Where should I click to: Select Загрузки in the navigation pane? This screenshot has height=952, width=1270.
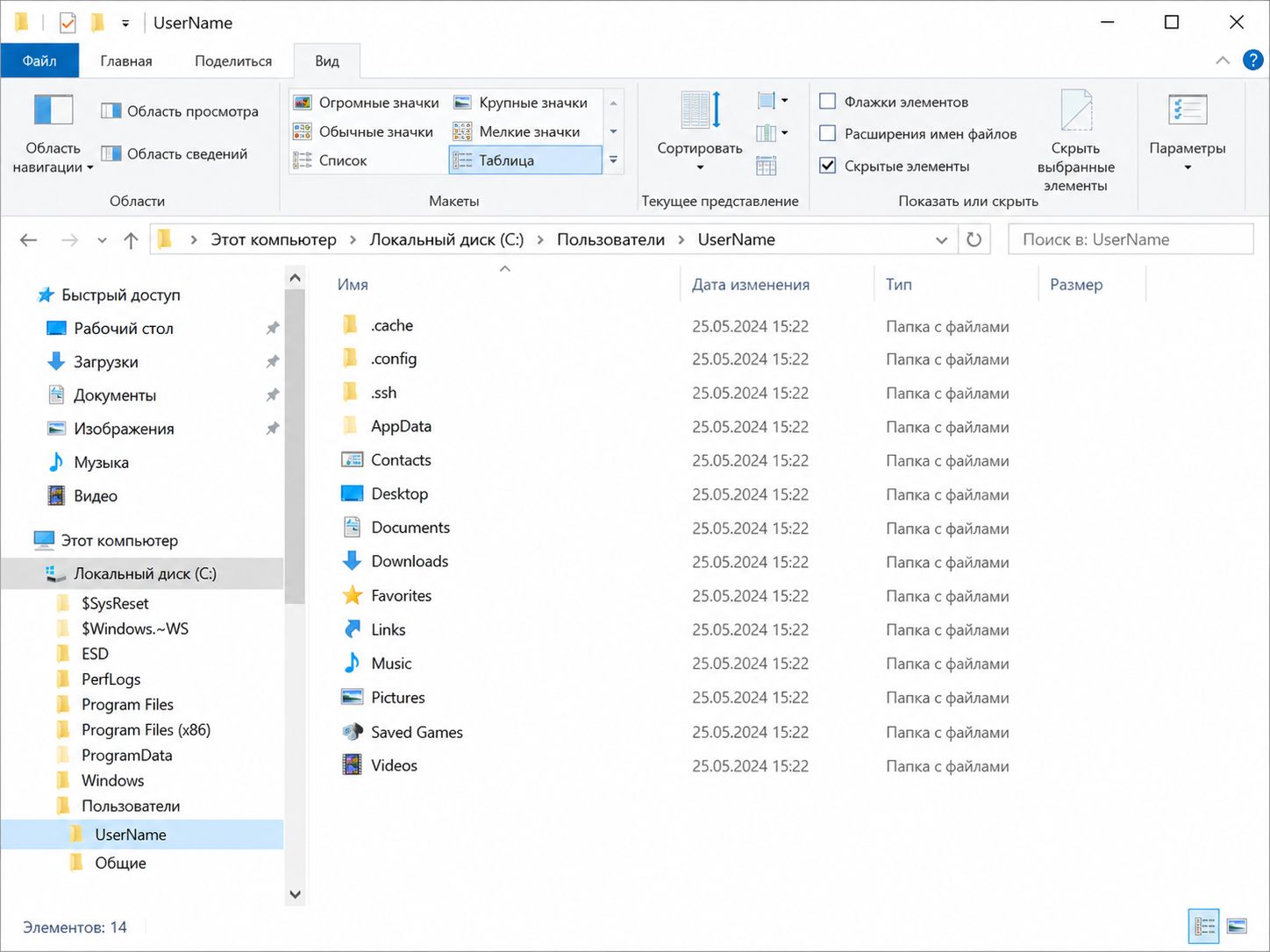[x=106, y=362]
